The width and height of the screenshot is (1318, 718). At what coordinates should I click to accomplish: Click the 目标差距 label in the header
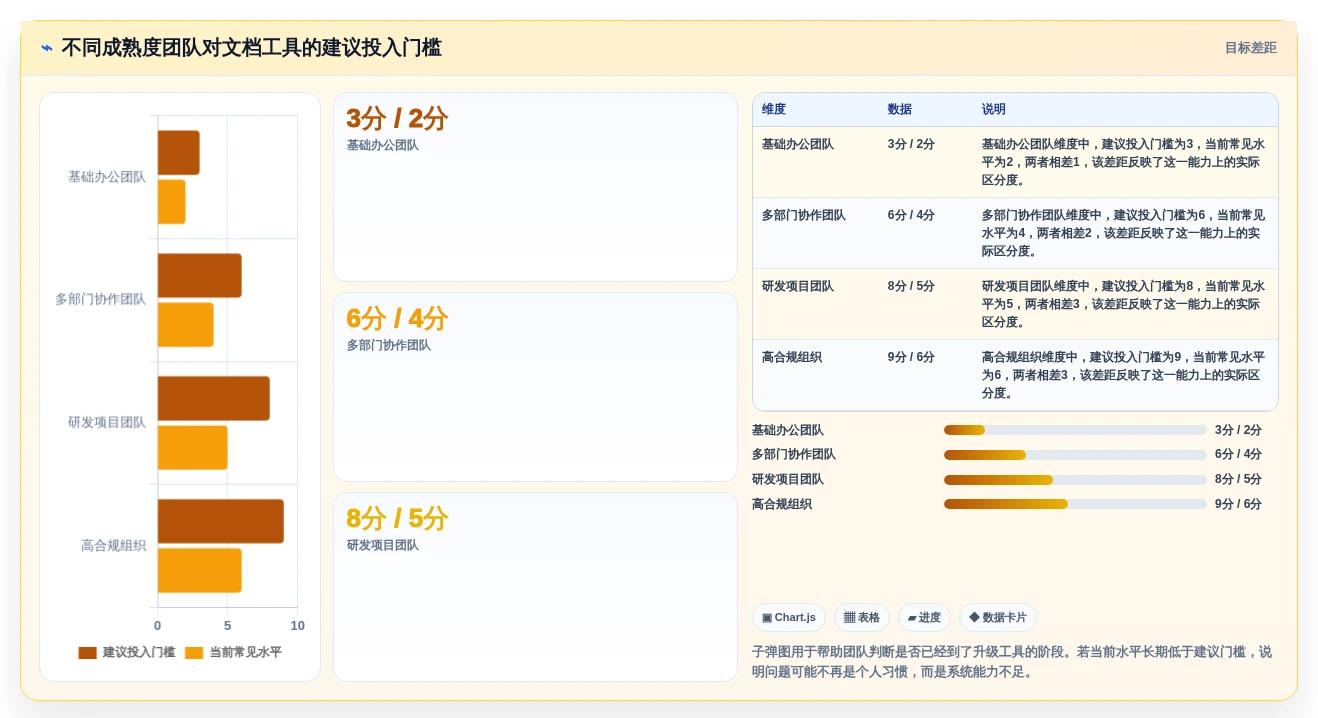click(x=1250, y=48)
